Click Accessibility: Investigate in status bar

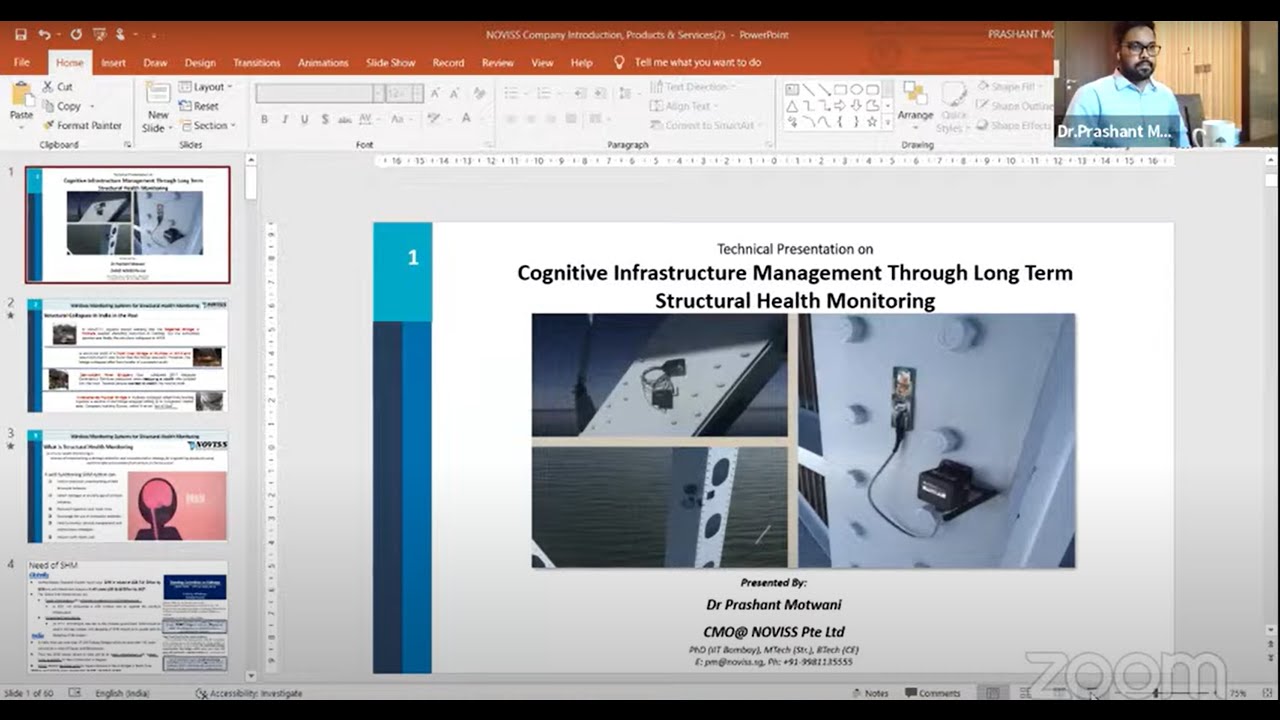click(249, 693)
